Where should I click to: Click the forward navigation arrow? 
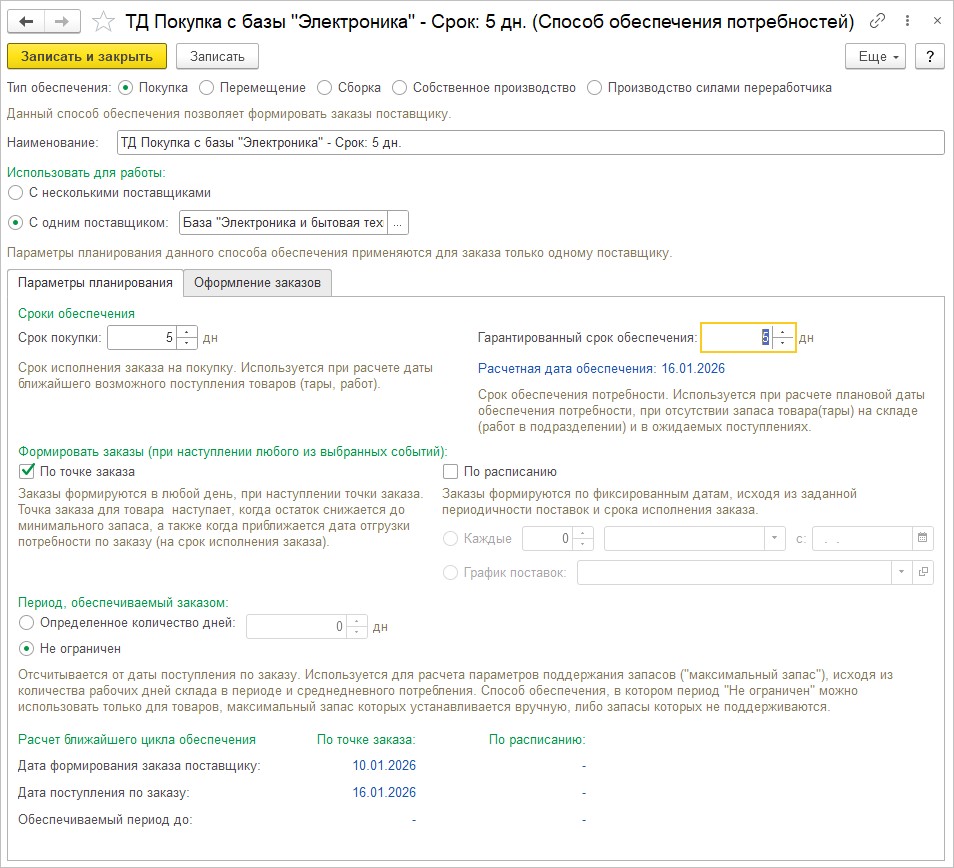[63, 21]
